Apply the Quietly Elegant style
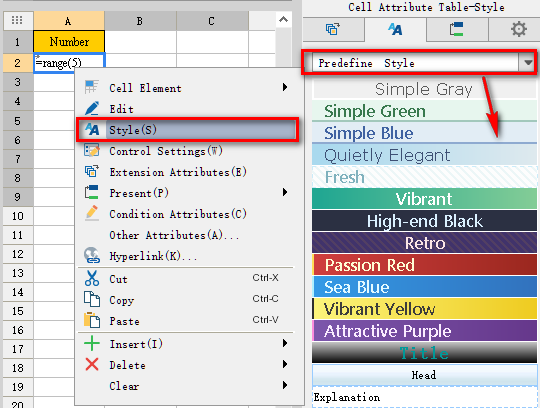 tap(424, 155)
